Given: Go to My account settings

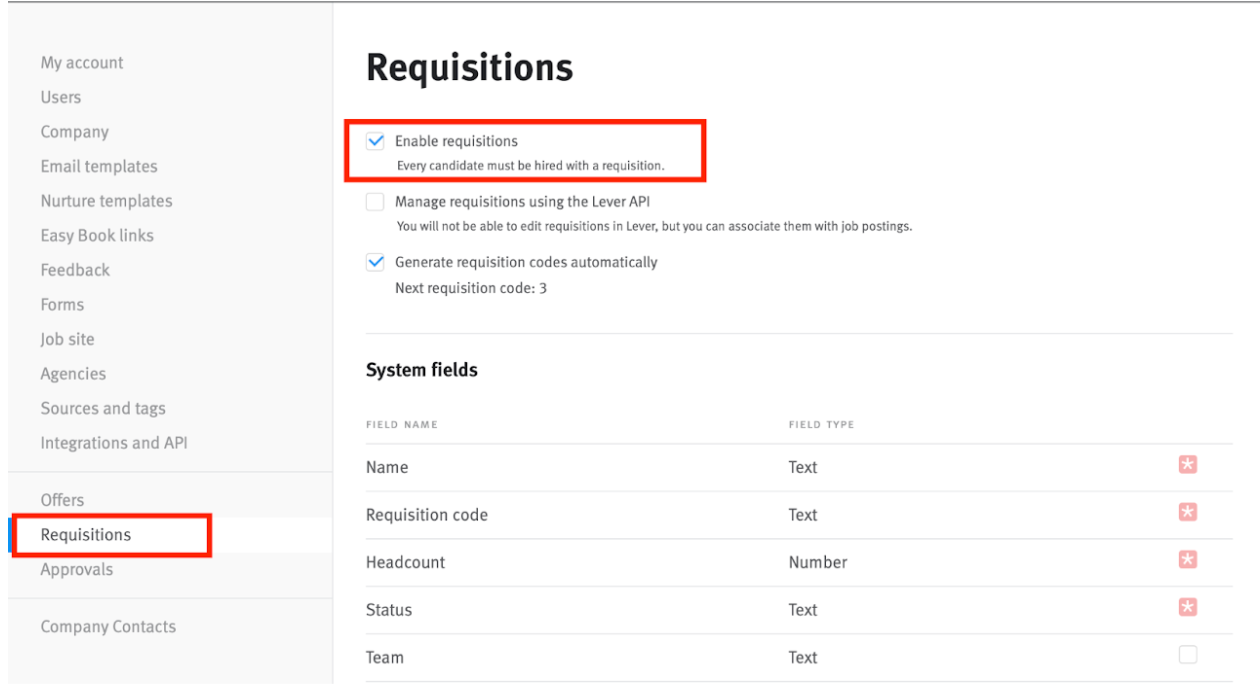Looking at the screenshot, I should click(81, 62).
